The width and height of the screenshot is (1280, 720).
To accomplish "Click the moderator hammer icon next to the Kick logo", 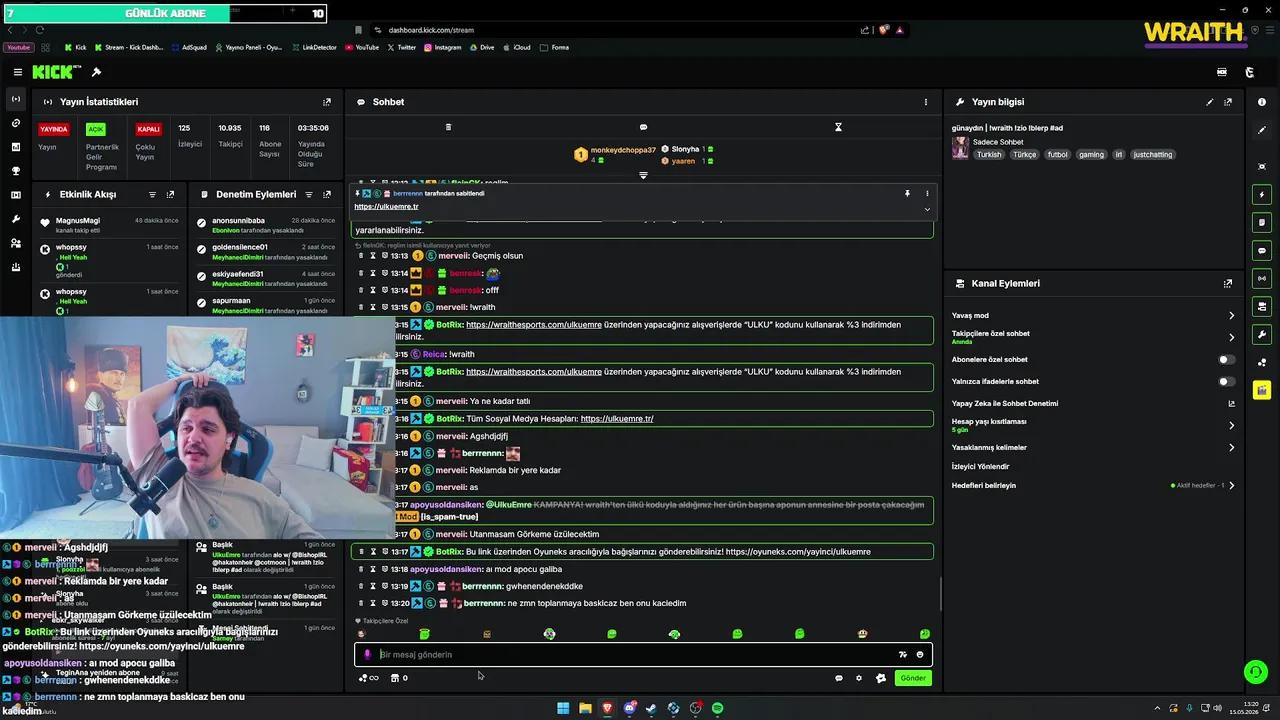I will click(96, 72).
